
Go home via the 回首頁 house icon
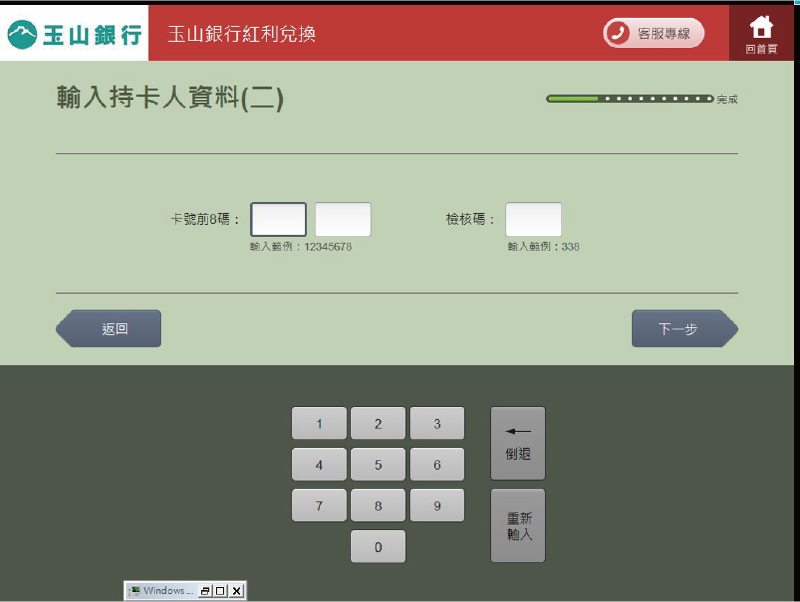761,34
